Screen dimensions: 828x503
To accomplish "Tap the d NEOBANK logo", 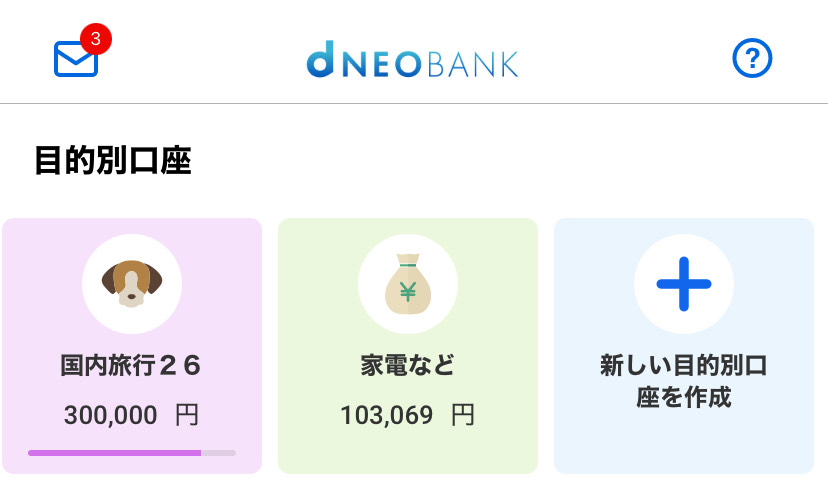I will click(412, 62).
